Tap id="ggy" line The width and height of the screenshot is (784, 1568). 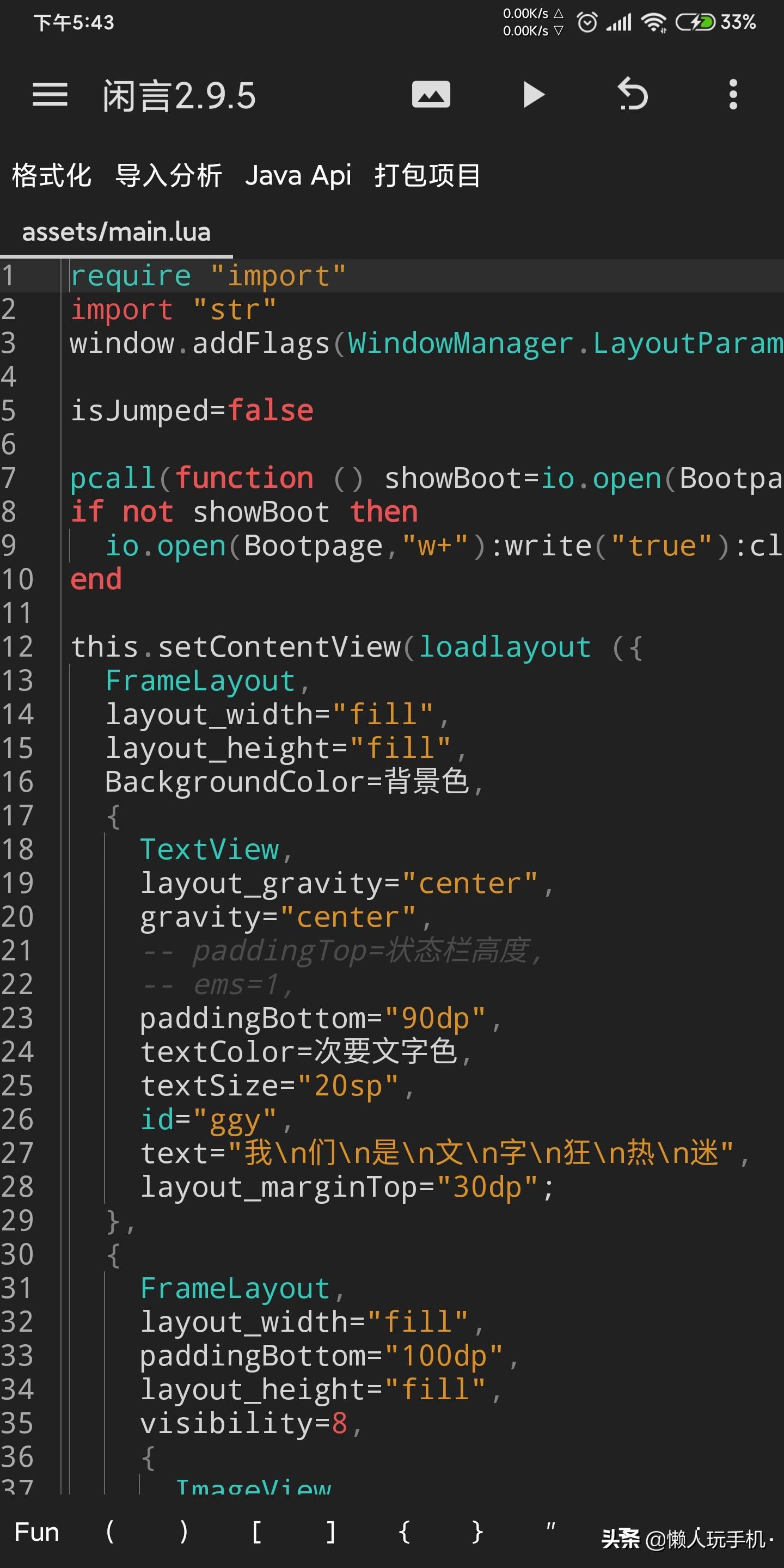(x=217, y=1119)
